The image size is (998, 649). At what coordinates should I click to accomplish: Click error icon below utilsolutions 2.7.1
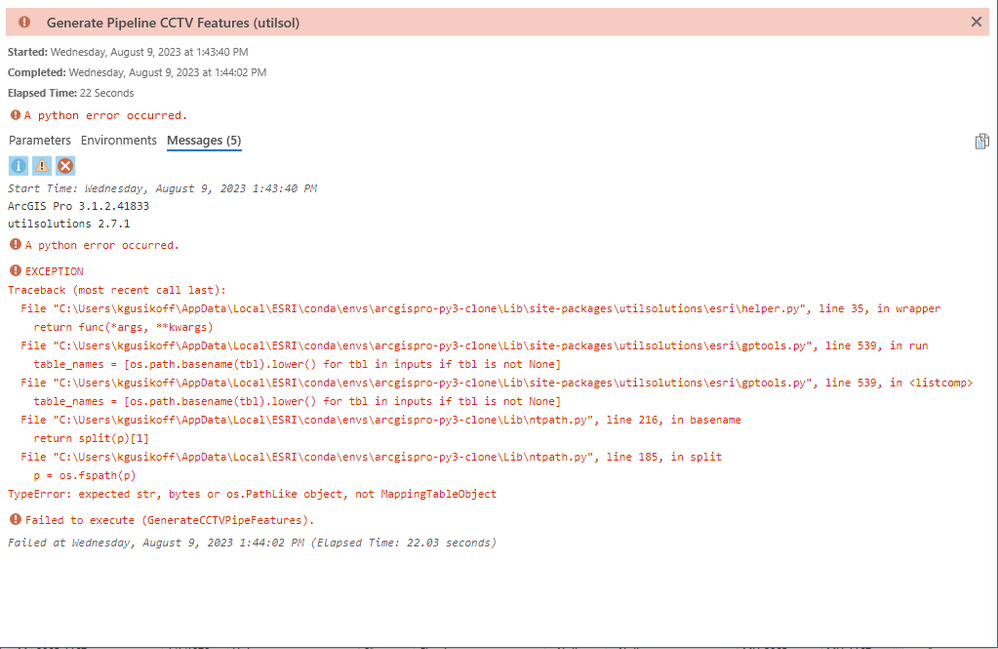pos(15,245)
